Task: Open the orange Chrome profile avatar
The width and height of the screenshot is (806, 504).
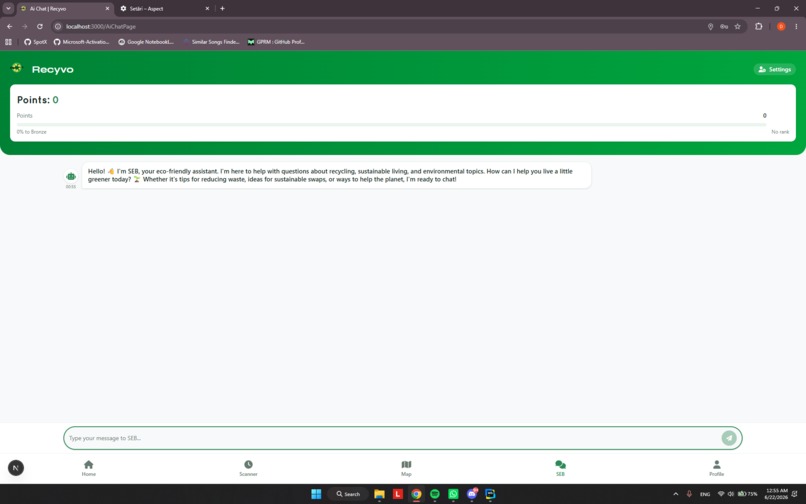Action: tap(781, 26)
